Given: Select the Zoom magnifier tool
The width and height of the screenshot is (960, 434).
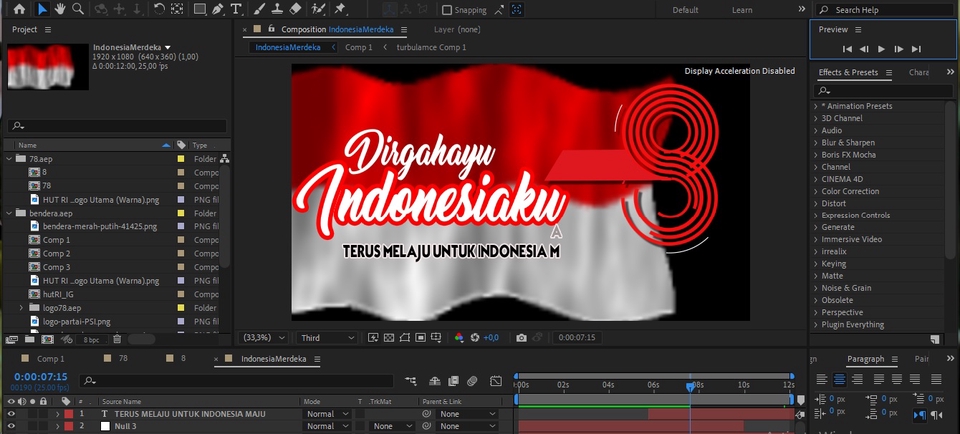Looking at the screenshot, I should pos(78,9).
